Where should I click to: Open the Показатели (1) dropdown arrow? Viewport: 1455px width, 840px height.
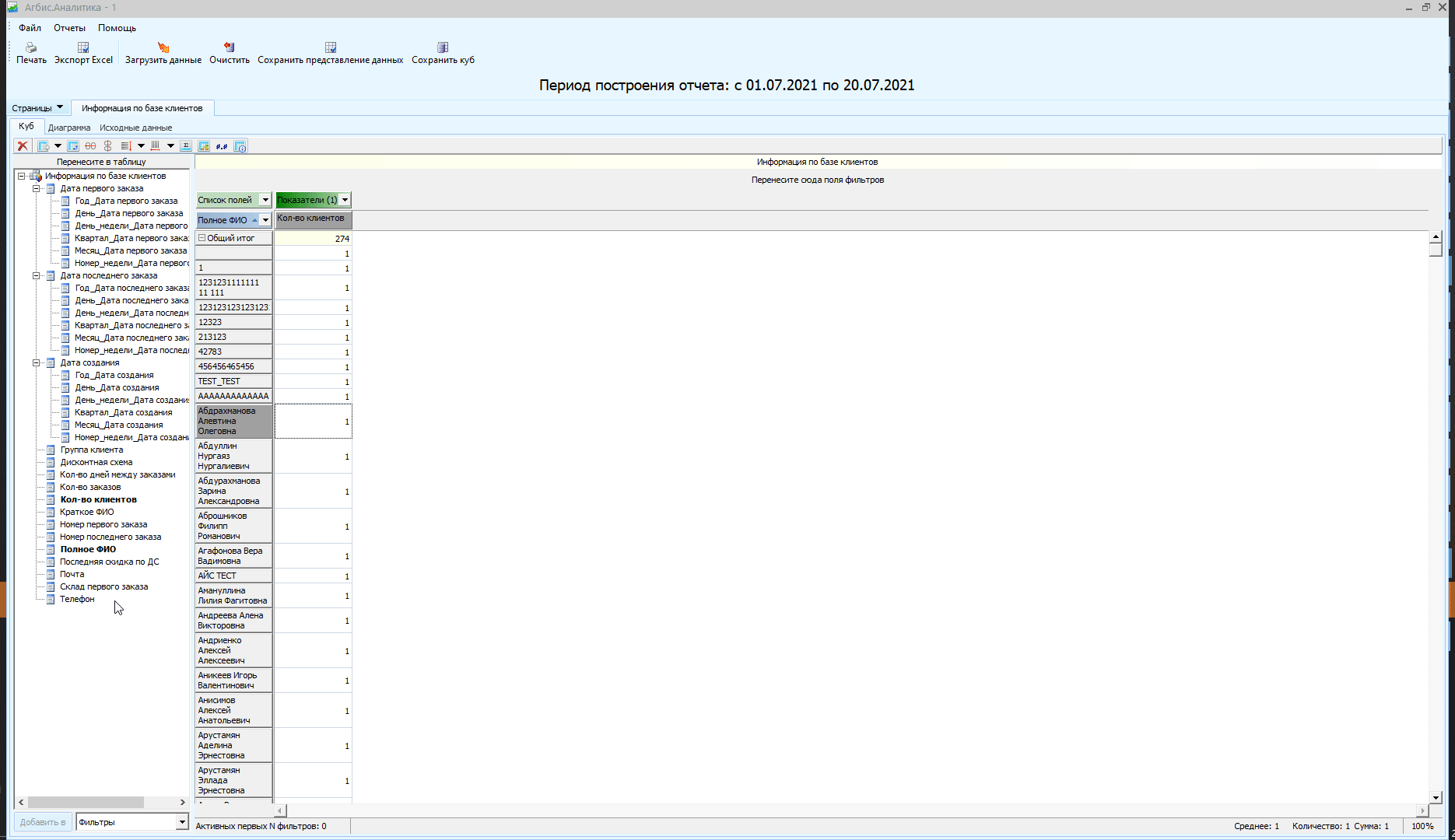[345, 200]
